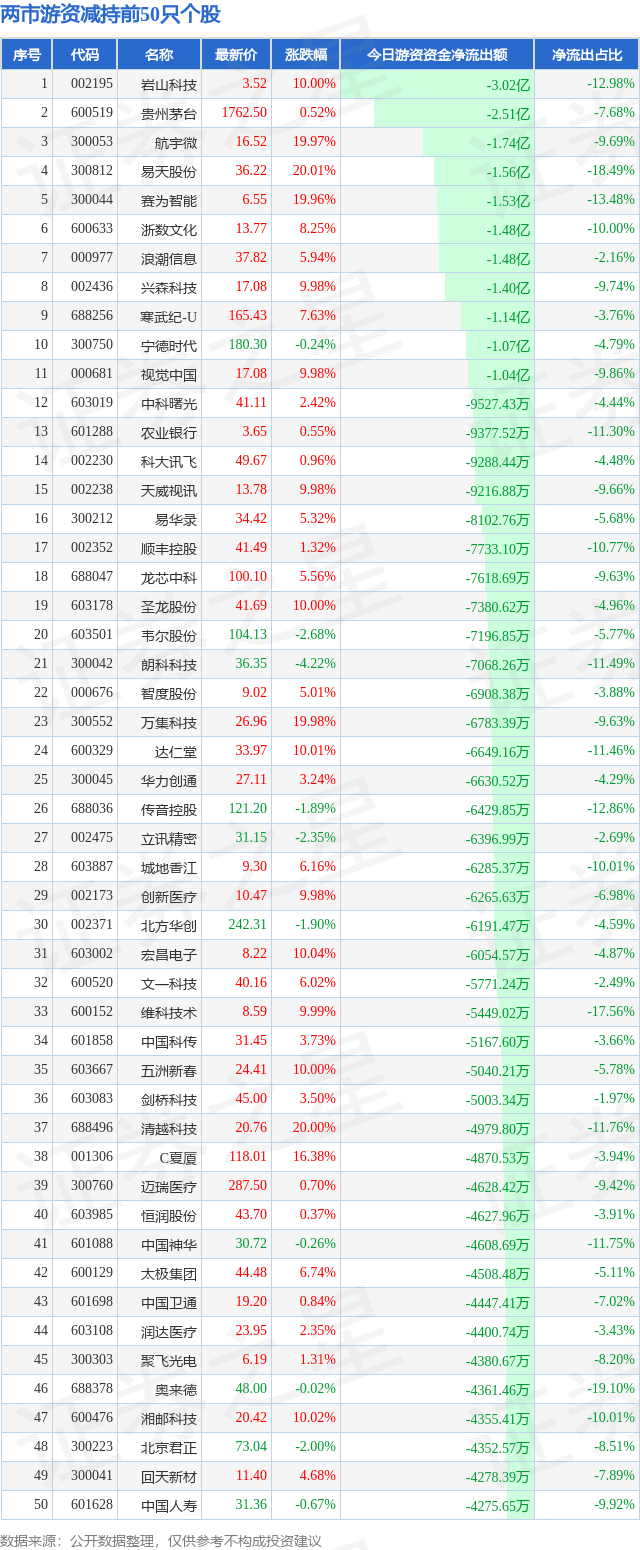This screenshot has height=1550, width=640.
Task: Click stock name 岩山科技
Action: tap(169, 84)
